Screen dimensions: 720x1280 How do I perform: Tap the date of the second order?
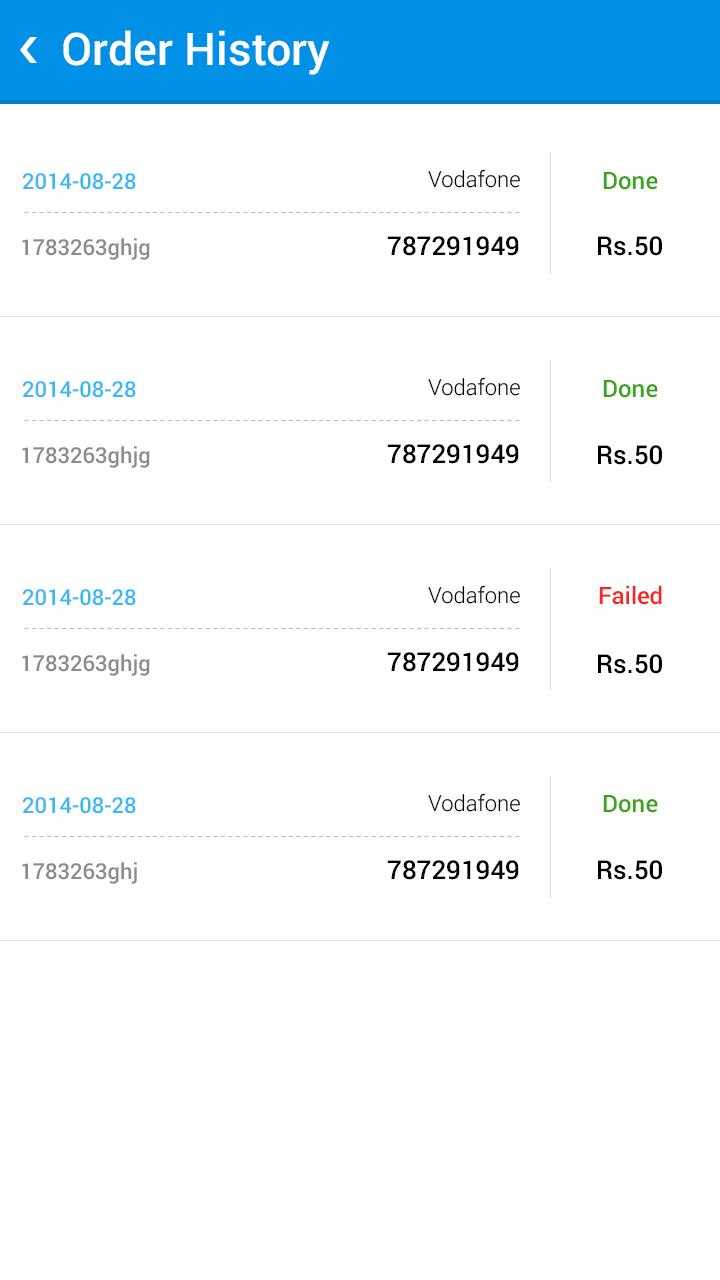[x=79, y=389]
